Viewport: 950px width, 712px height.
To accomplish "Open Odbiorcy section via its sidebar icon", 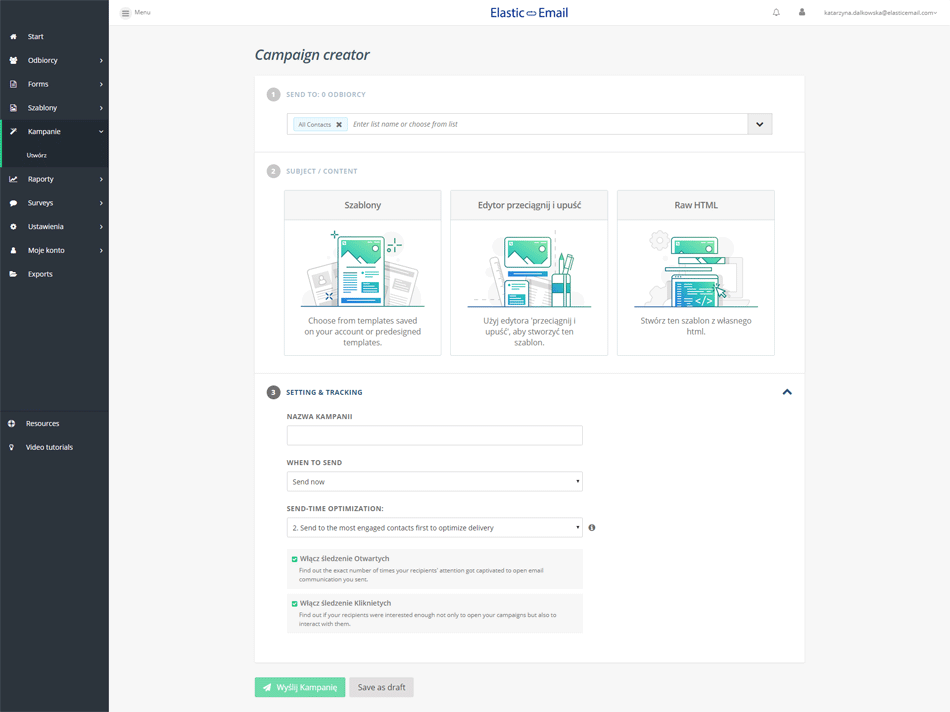I will click(12, 60).
